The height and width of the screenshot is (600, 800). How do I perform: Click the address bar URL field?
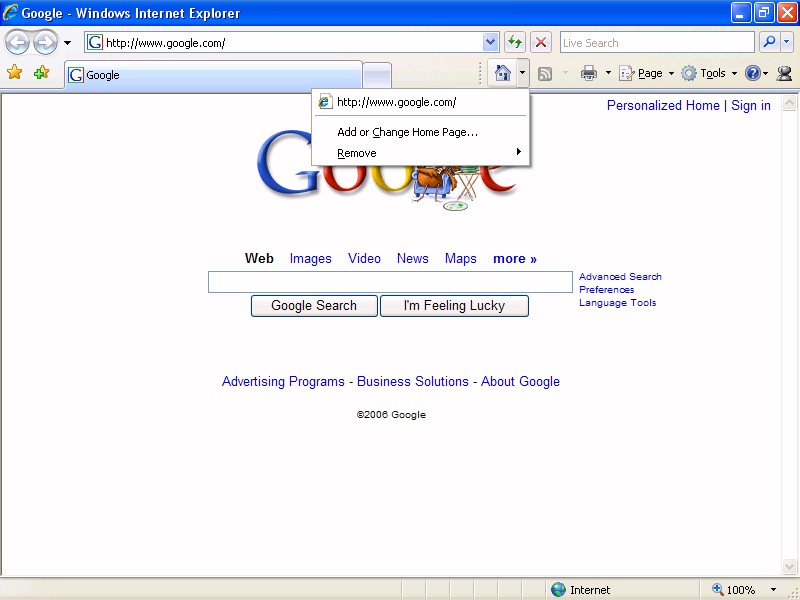click(284, 42)
